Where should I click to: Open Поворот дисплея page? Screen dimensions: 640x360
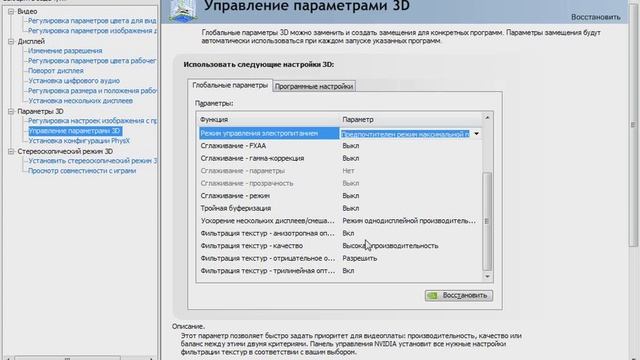(56, 71)
